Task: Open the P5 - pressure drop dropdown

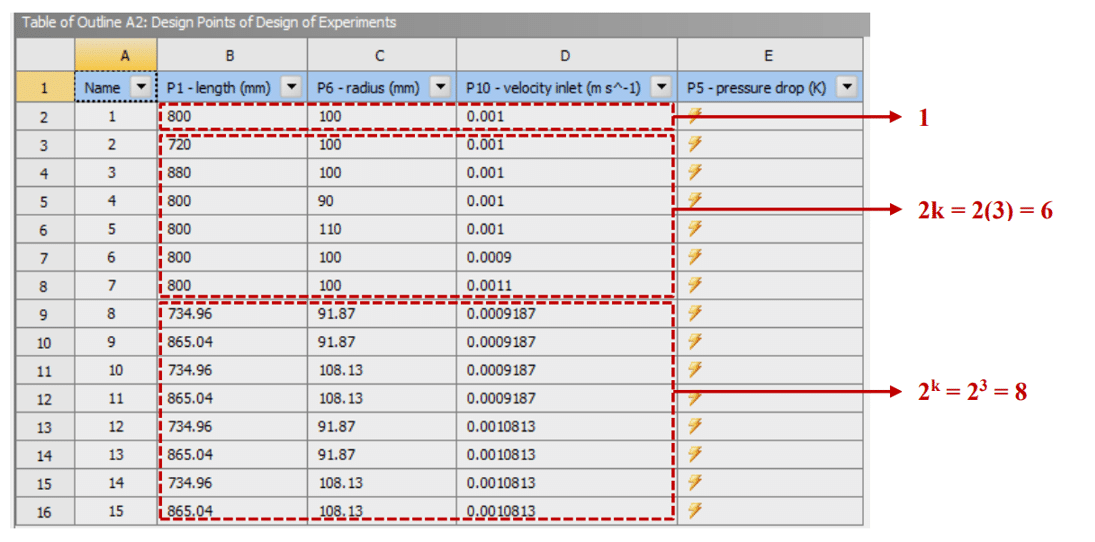Action: click(846, 88)
